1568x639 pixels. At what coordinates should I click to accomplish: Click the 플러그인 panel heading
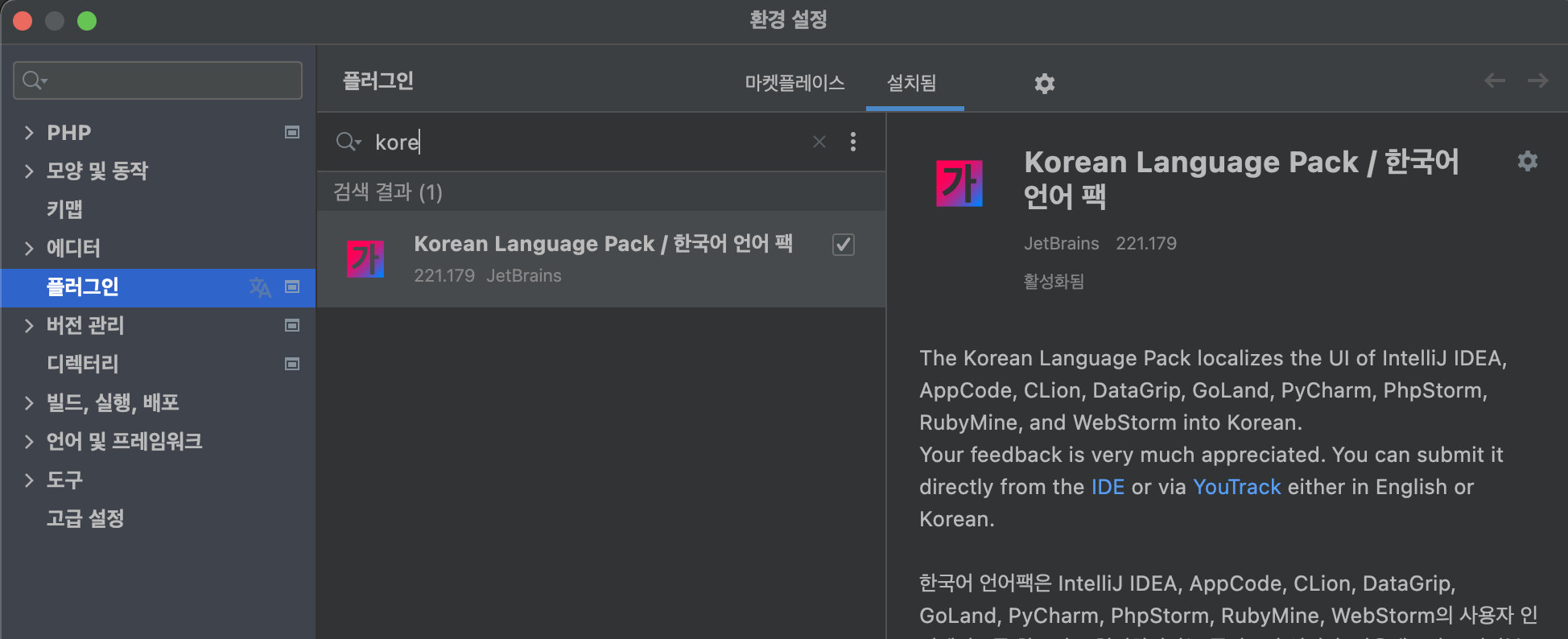378,80
